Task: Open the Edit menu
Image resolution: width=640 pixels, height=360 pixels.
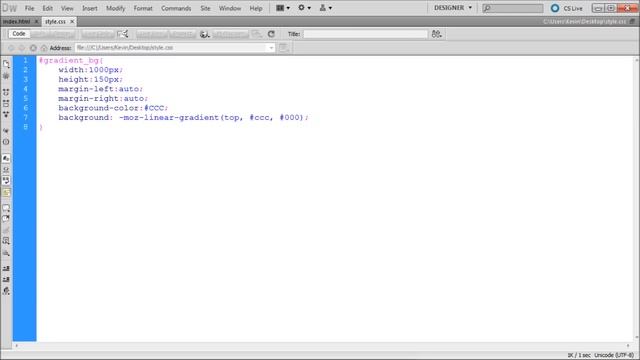Action: click(x=48, y=8)
